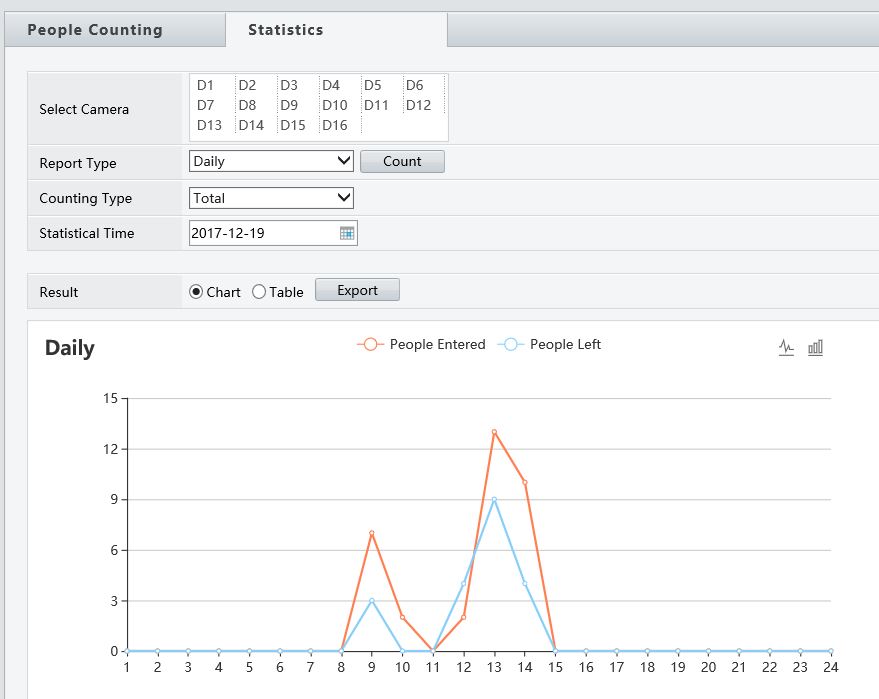
Task: Click People Entered peak point at hour 13
Action: click(x=494, y=432)
